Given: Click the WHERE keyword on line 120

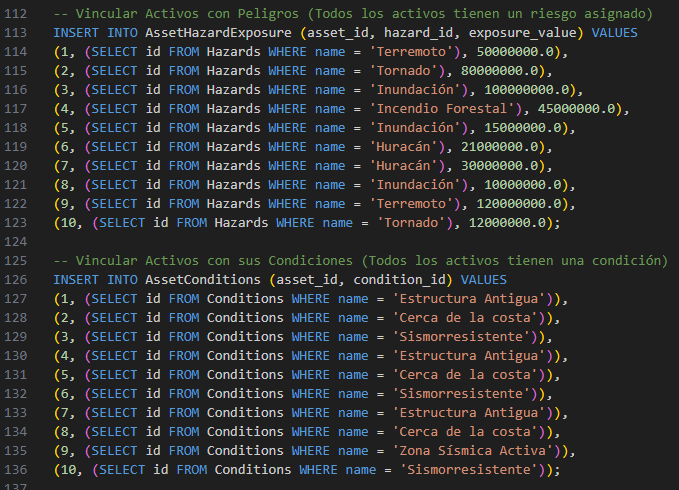Looking at the screenshot, I should click(287, 166).
